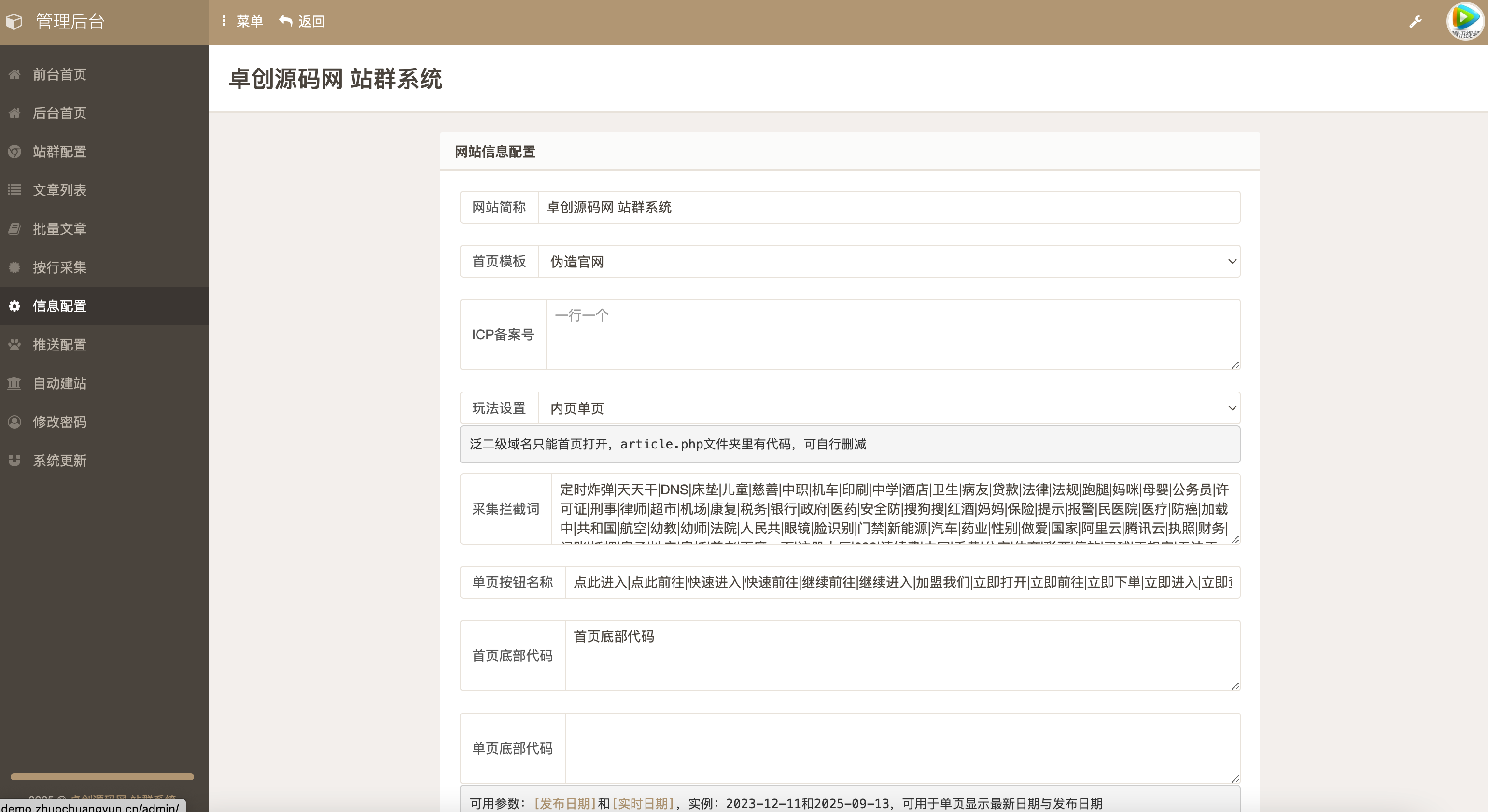1488x812 pixels.
Task: Open the 站群配置 sidebar item
Action: [59, 151]
